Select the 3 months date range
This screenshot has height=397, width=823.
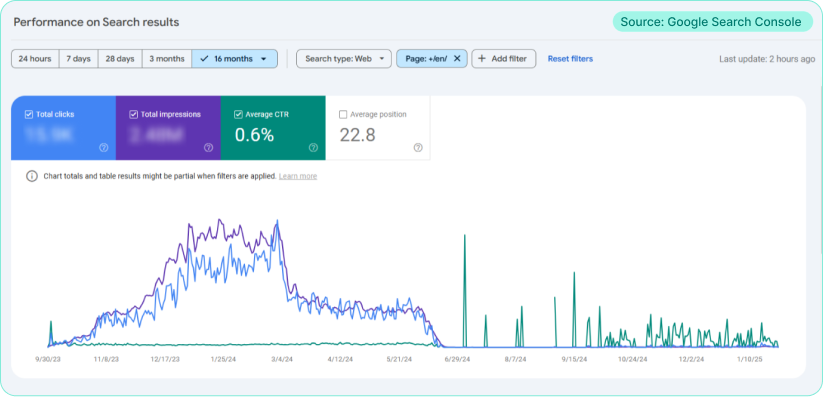coord(166,59)
